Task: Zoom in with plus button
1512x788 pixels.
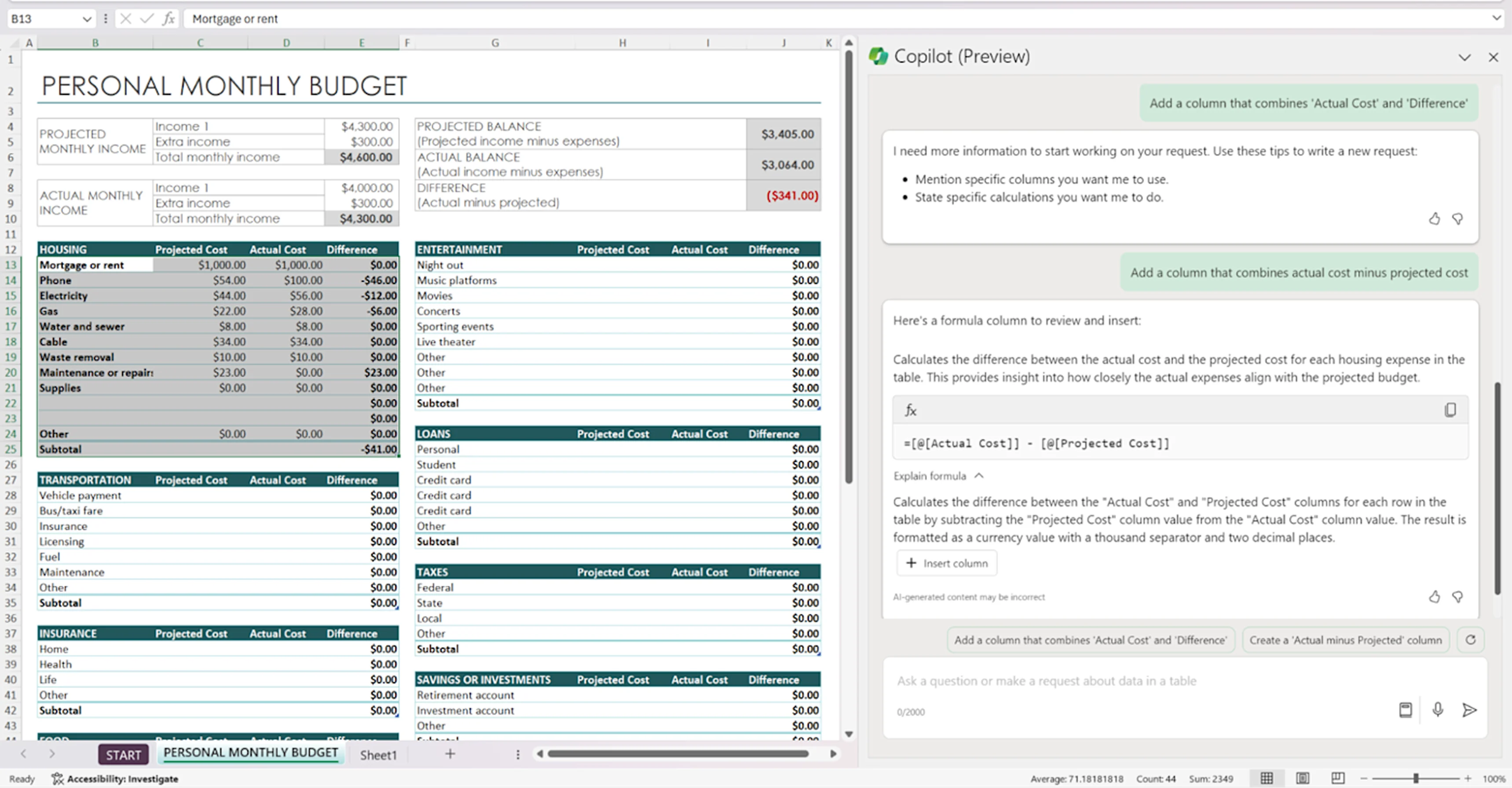Action: tap(1468, 779)
